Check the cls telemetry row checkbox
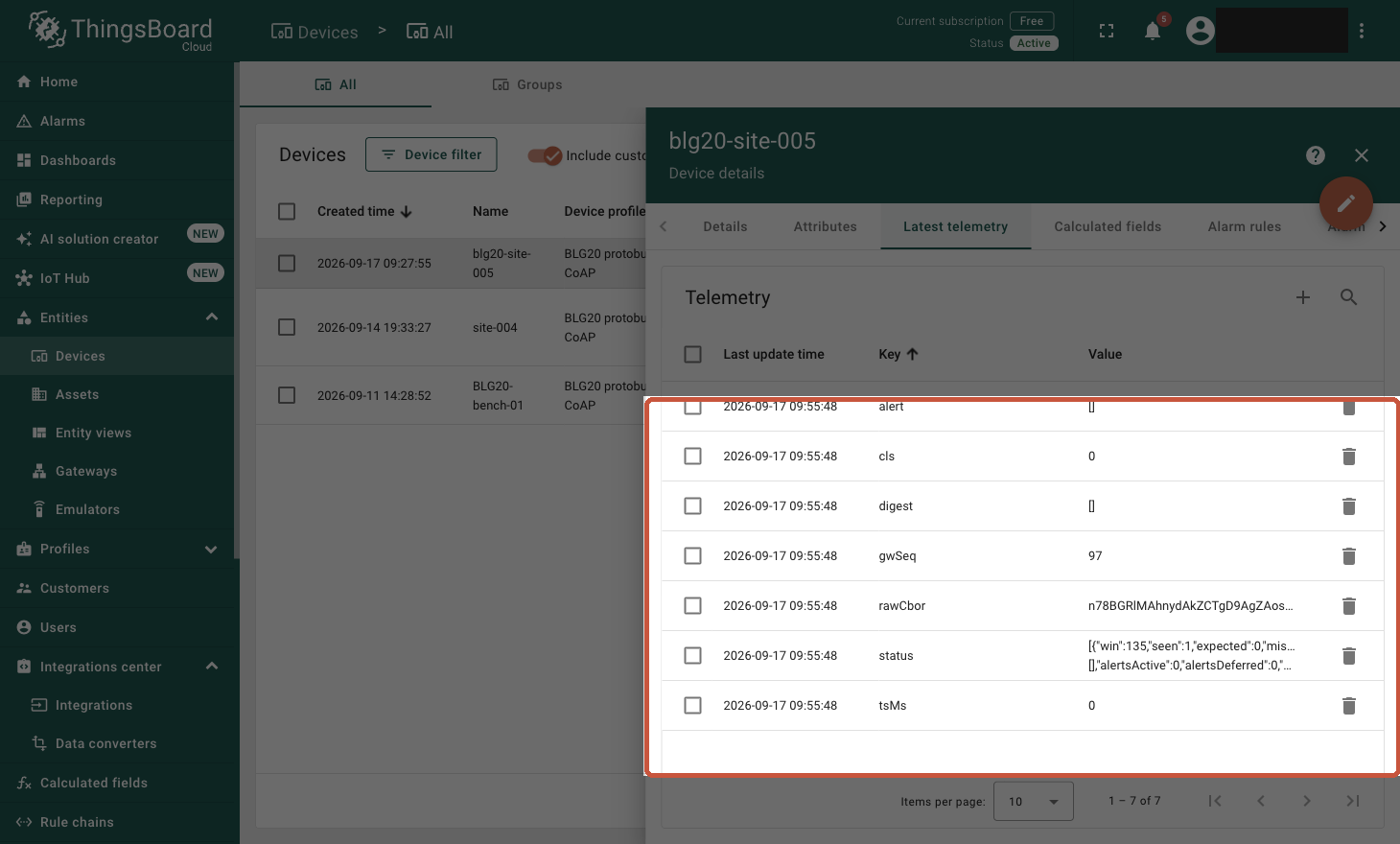1400x844 pixels. tap(692, 457)
